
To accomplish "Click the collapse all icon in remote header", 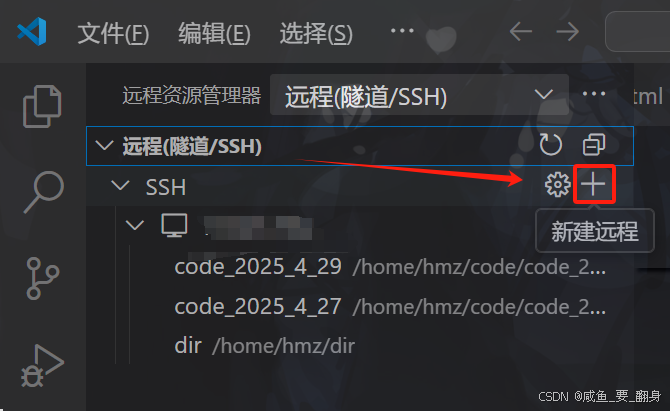I will [x=594, y=145].
